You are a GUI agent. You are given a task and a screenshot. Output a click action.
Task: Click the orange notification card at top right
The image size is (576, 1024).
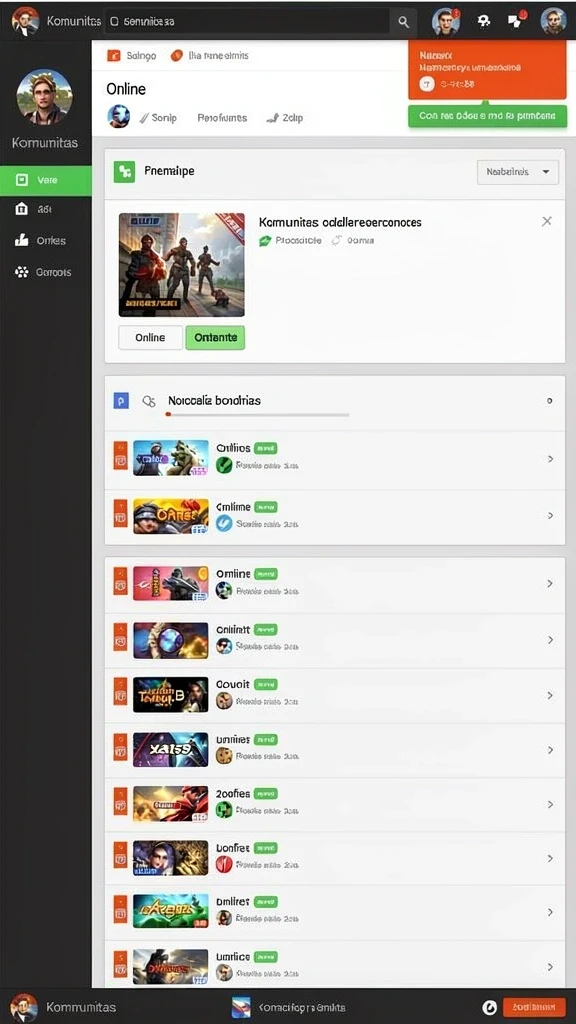(x=487, y=70)
